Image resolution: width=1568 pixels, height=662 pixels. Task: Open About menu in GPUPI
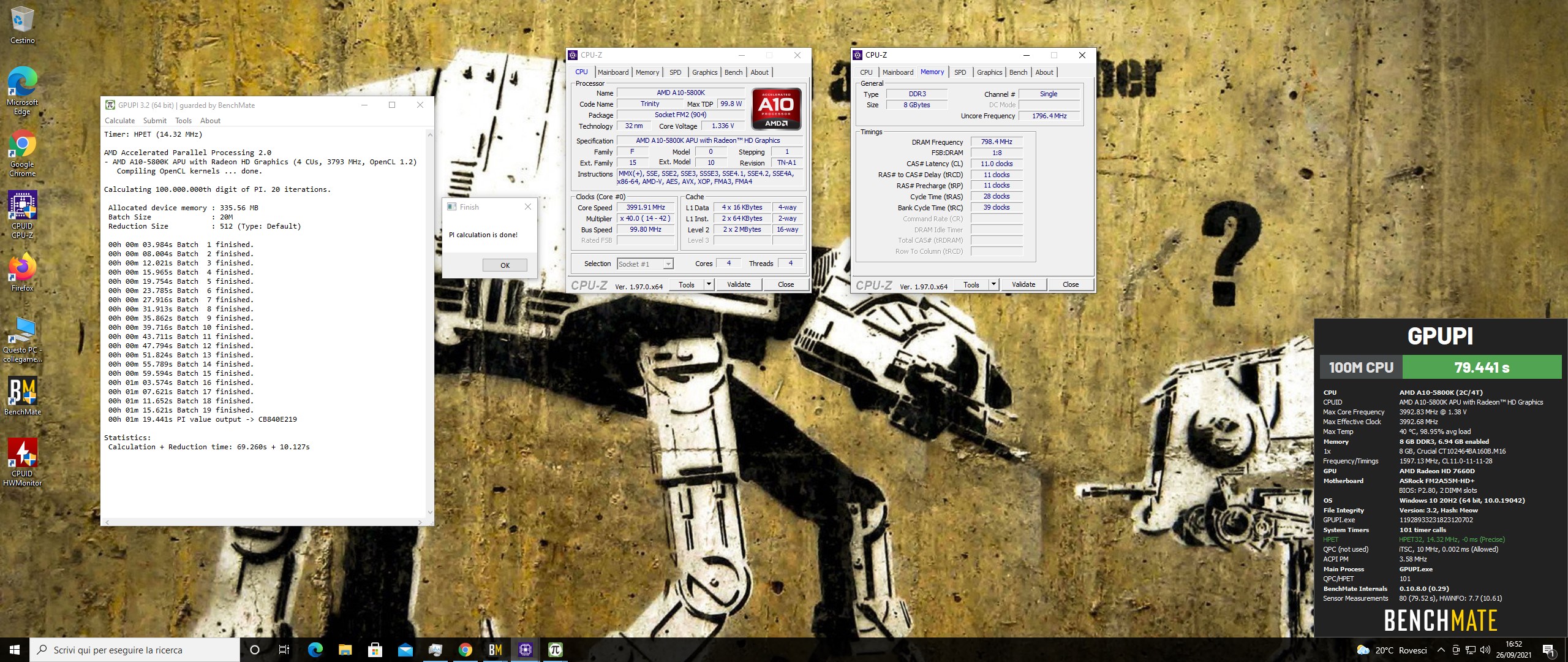pyautogui.click(x=210, y=121)
